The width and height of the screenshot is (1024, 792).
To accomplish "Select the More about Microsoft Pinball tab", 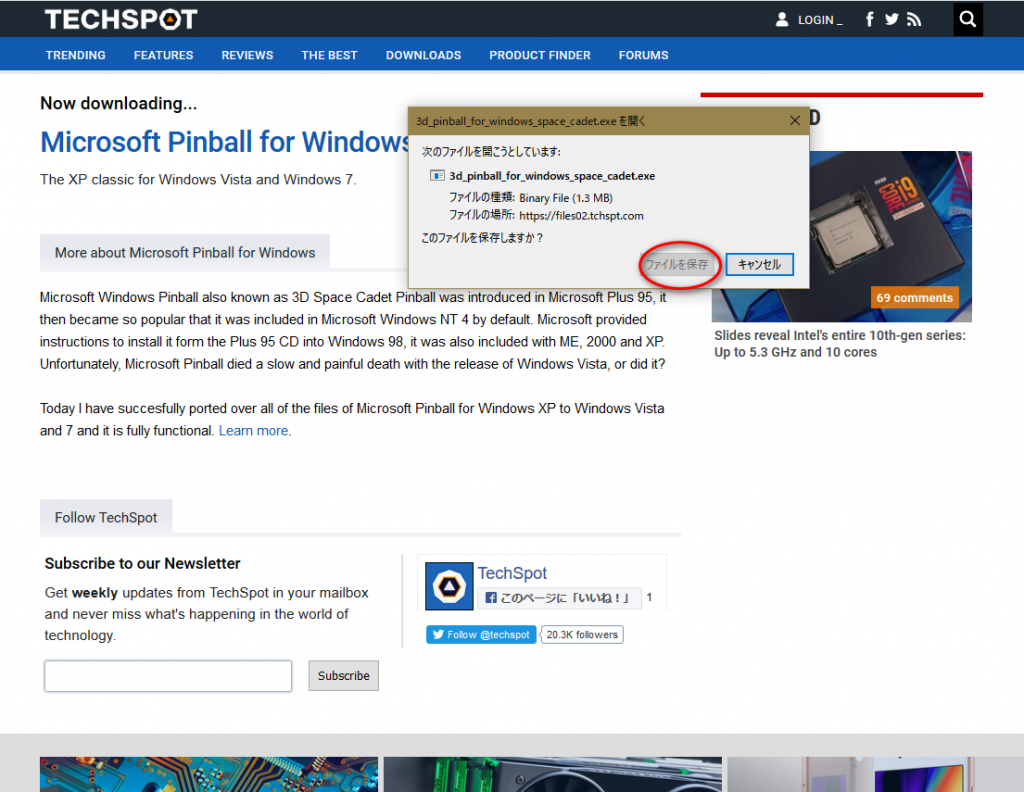I will click(185, 253).
